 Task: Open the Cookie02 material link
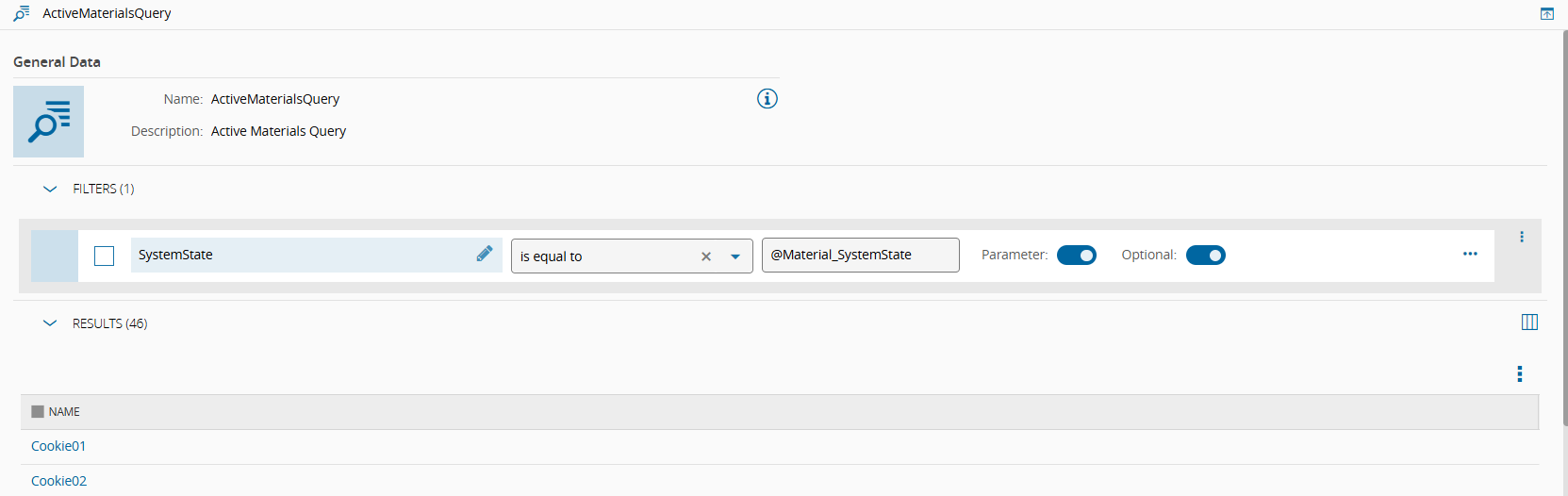pyautogui.click(x=58, y=481)
